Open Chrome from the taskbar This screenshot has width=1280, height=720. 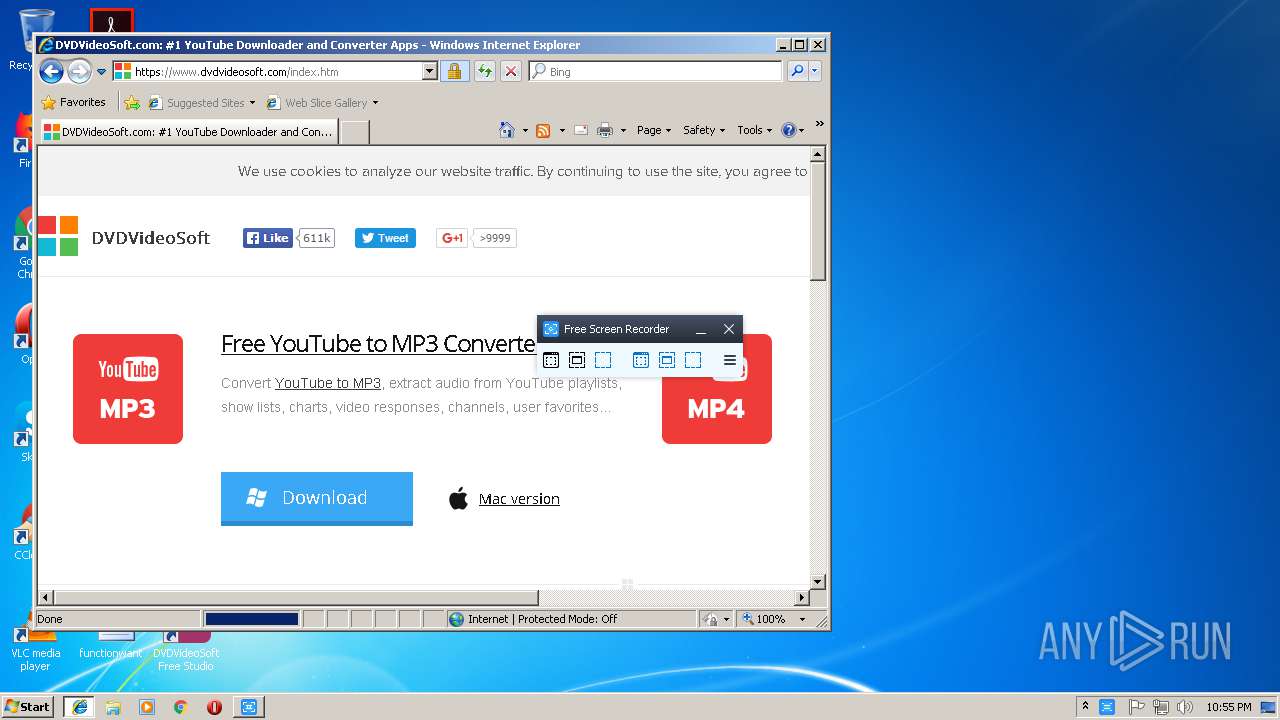click(x=180, y=707)
